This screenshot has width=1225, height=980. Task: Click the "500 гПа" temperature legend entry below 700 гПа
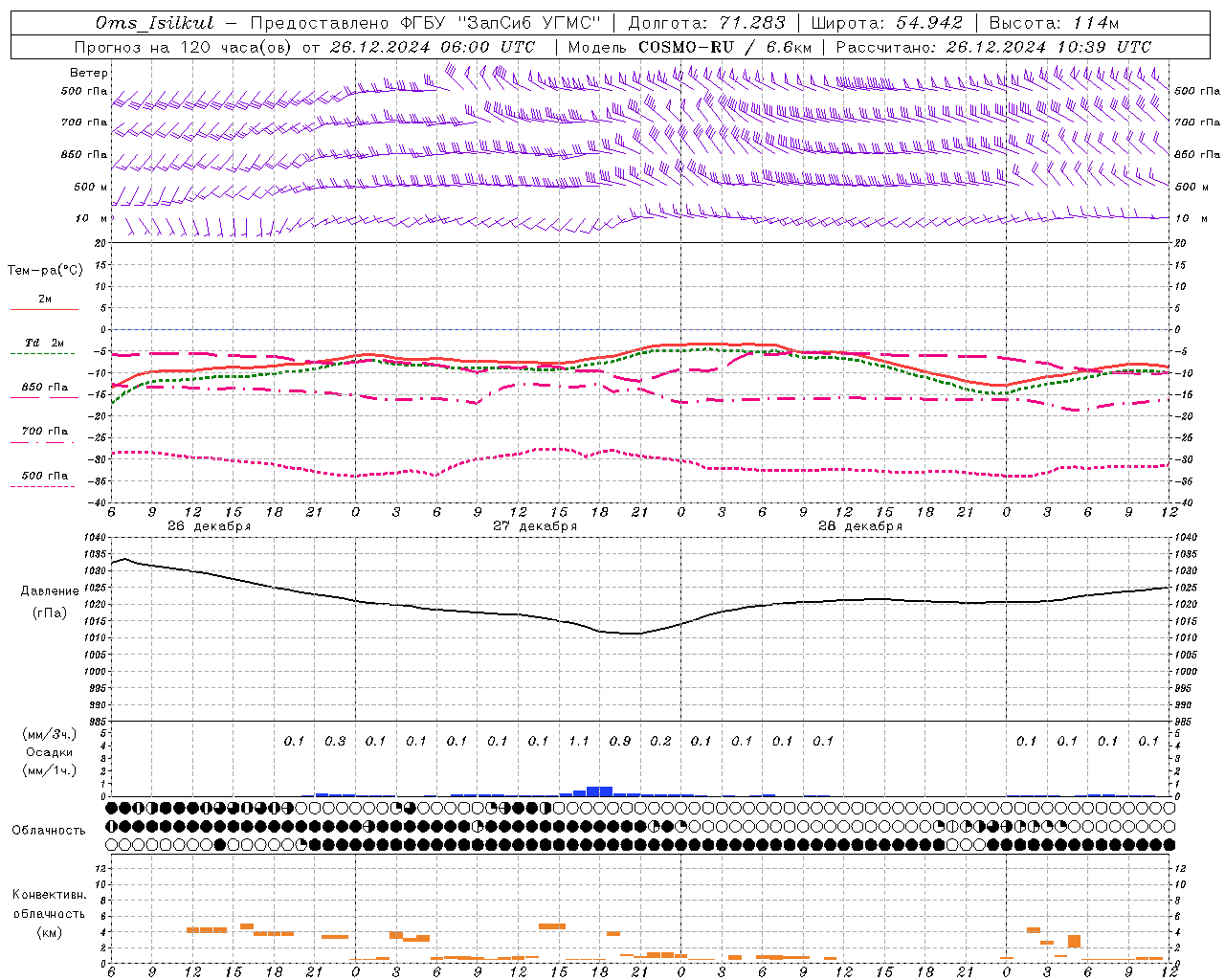pyautogui.click(x=45, y=475)
